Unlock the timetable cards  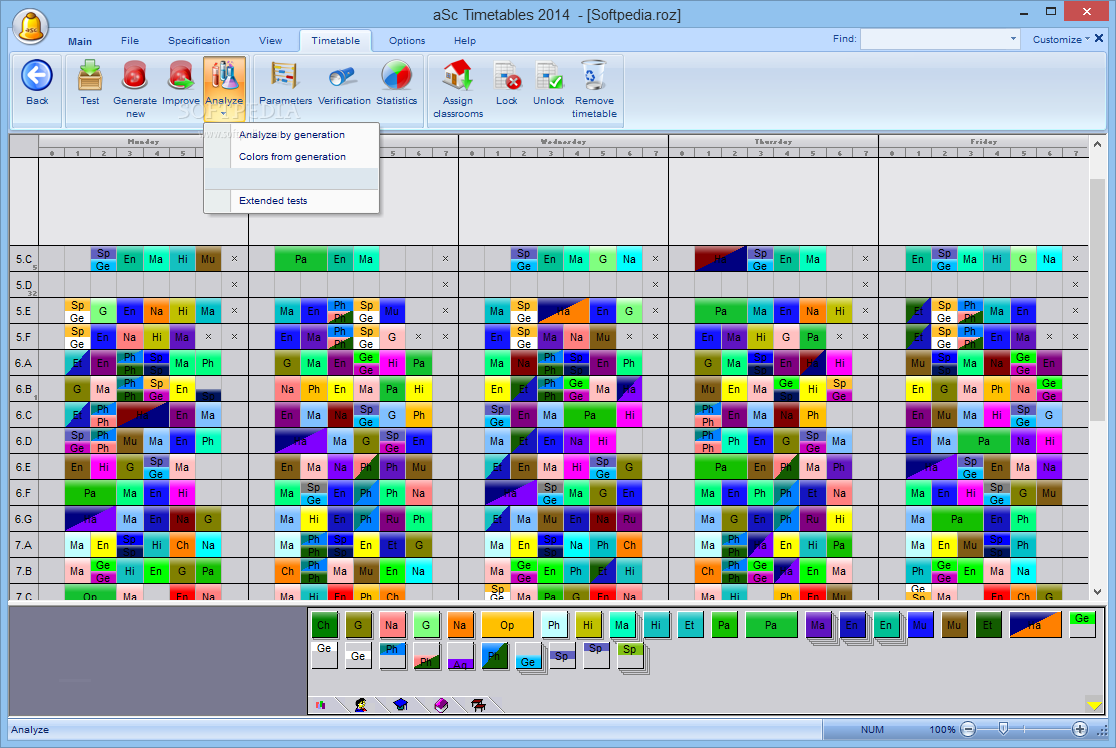(x=549, y=83)
